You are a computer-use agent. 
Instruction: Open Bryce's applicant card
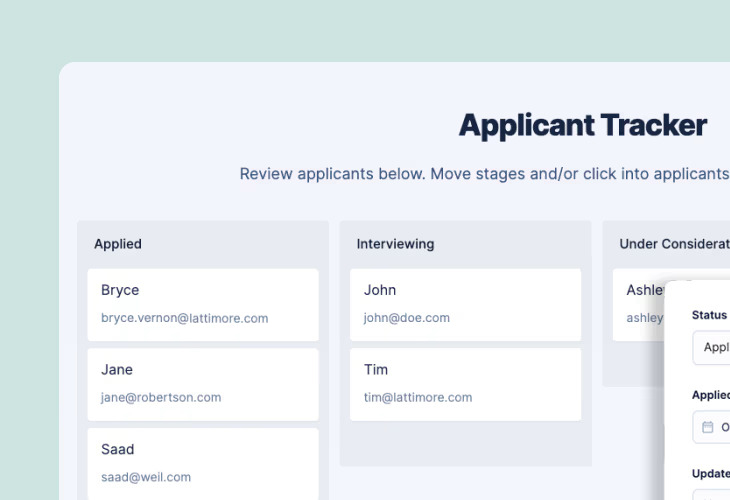(x=203, y=304)
